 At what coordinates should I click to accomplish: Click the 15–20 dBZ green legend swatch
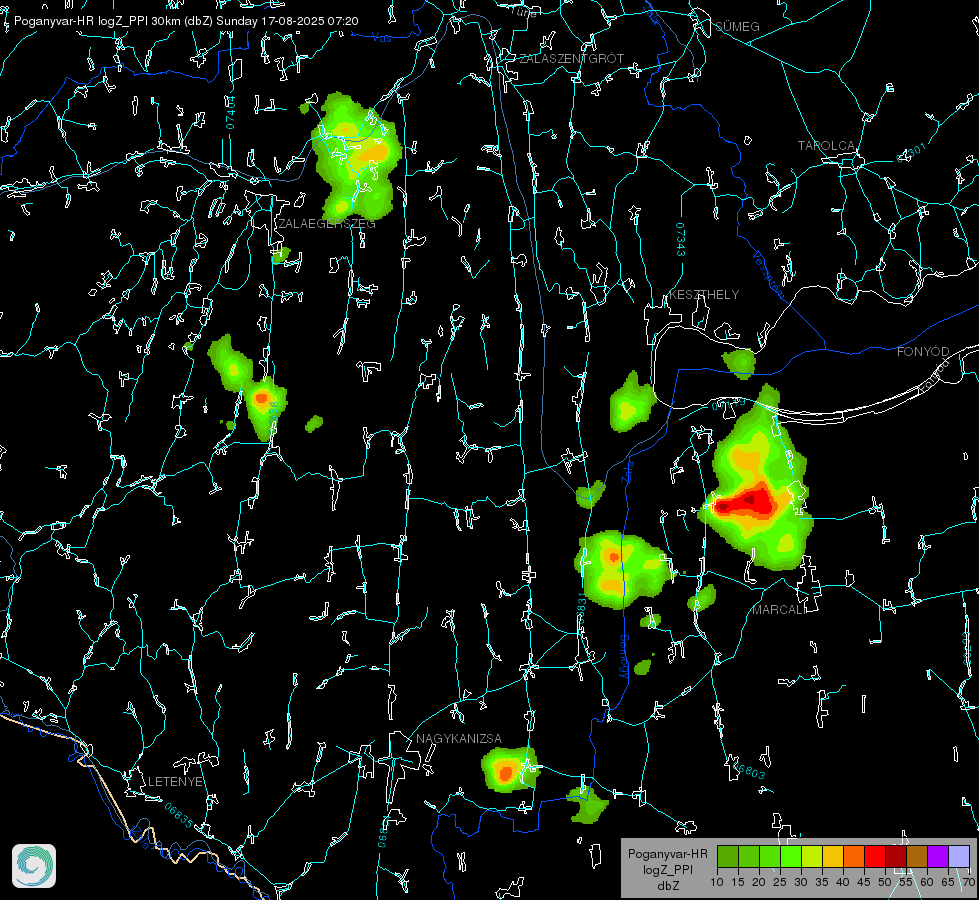[749, 856]
